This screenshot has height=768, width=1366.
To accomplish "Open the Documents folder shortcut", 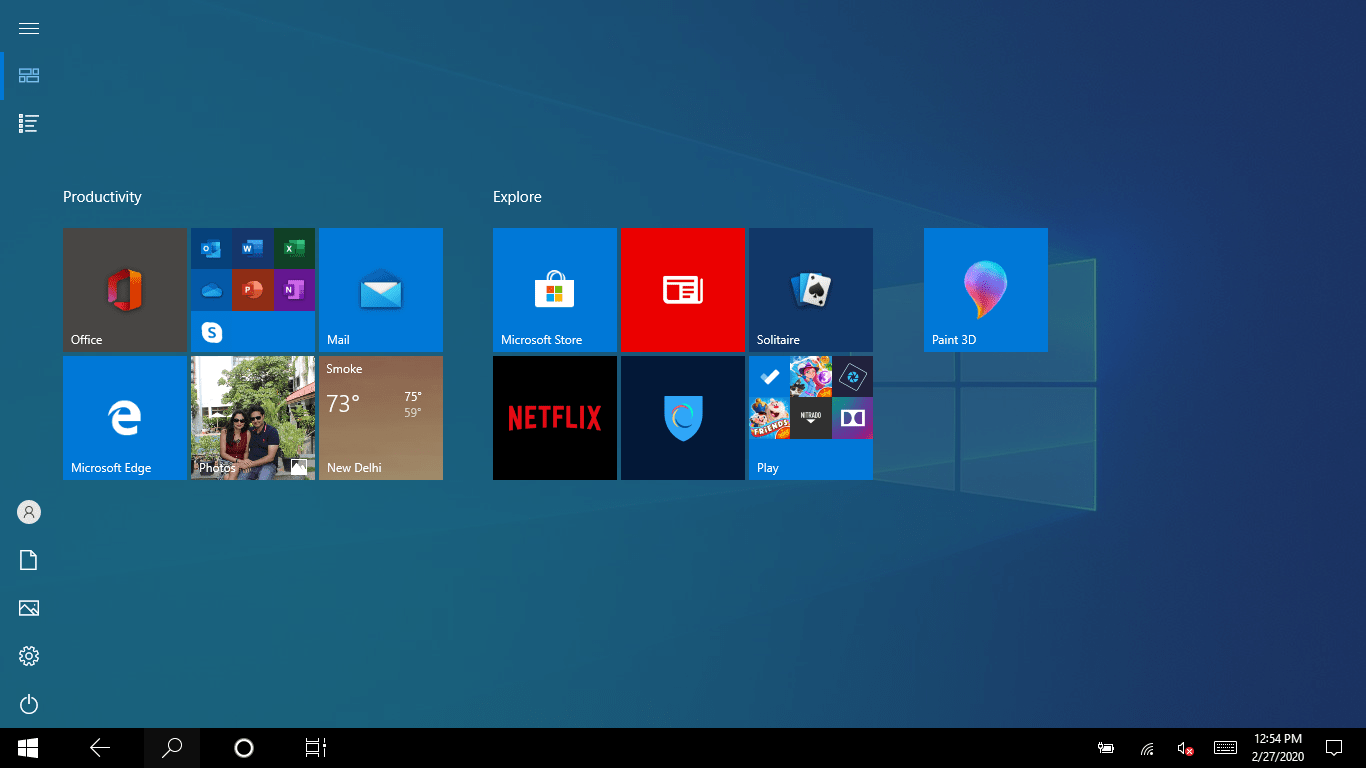I will click(29, 560).
